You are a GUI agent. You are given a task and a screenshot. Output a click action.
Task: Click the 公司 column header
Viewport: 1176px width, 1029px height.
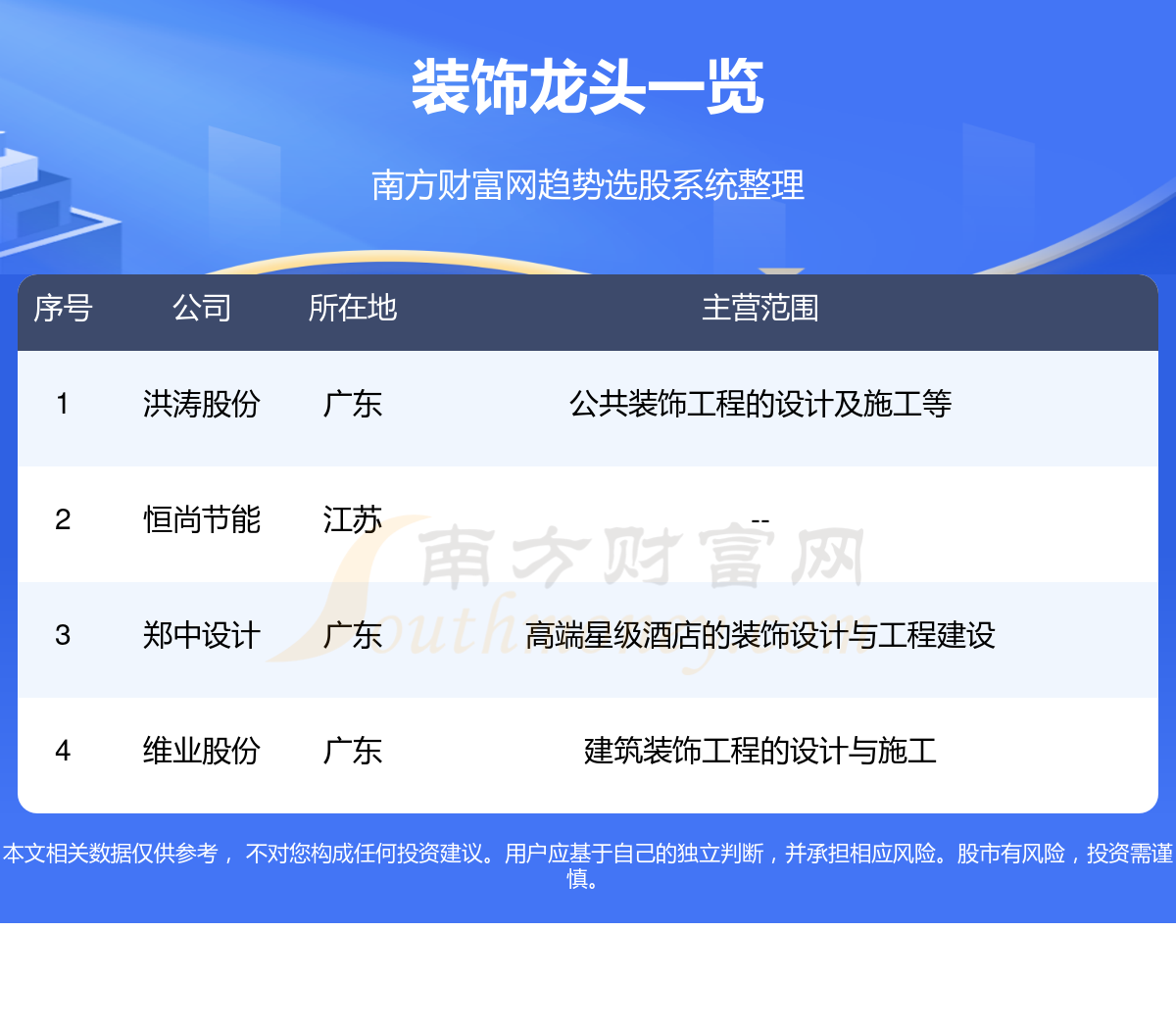coord(202,308)
